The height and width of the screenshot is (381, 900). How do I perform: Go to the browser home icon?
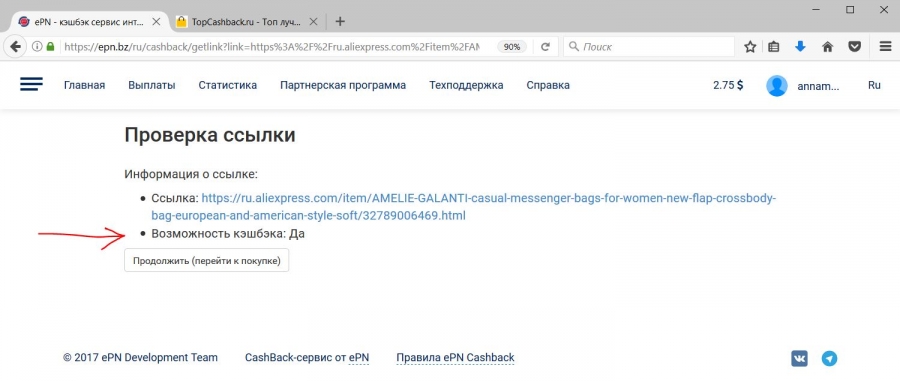[827, 47]
